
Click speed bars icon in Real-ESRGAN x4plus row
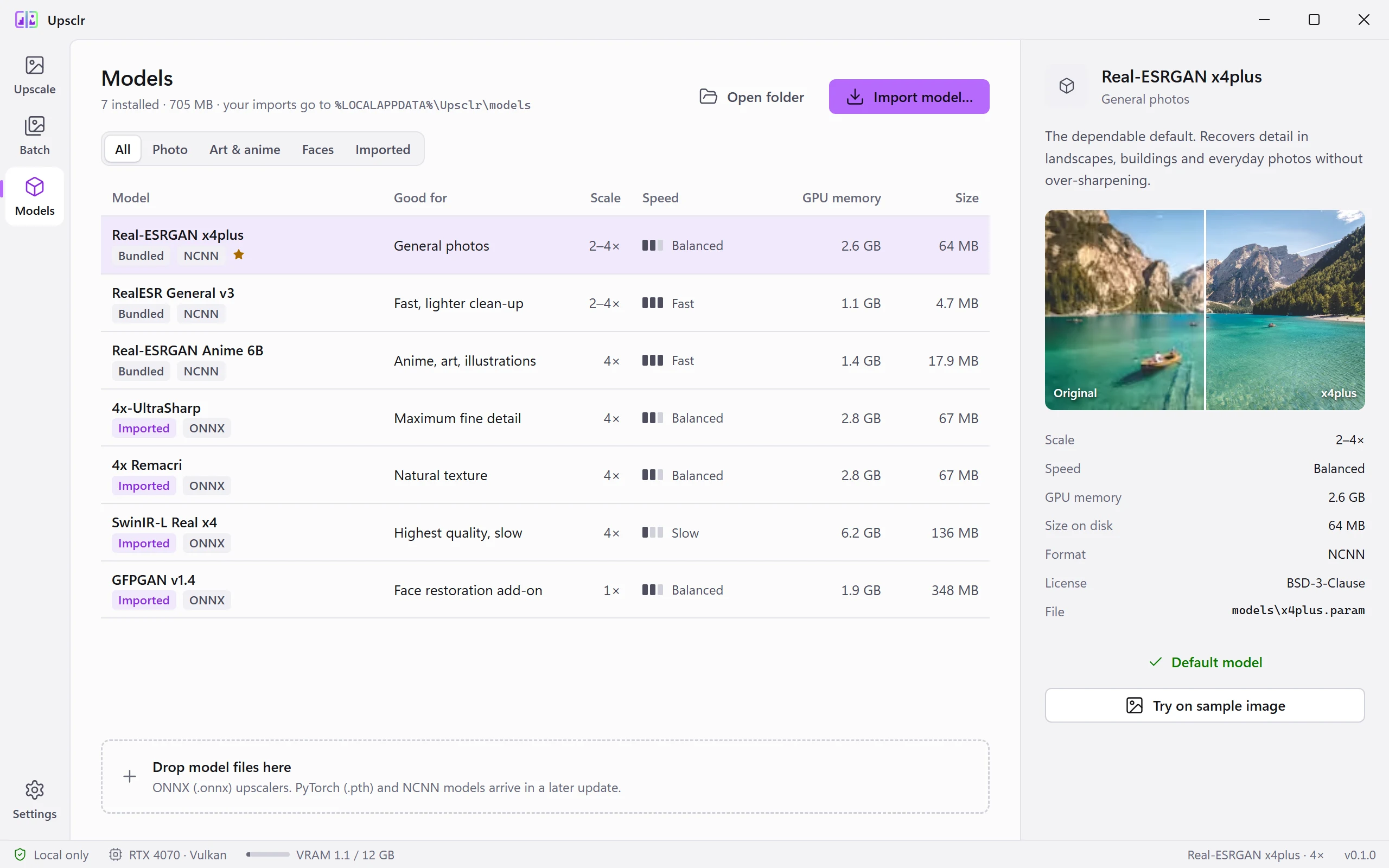pos(653,246)
